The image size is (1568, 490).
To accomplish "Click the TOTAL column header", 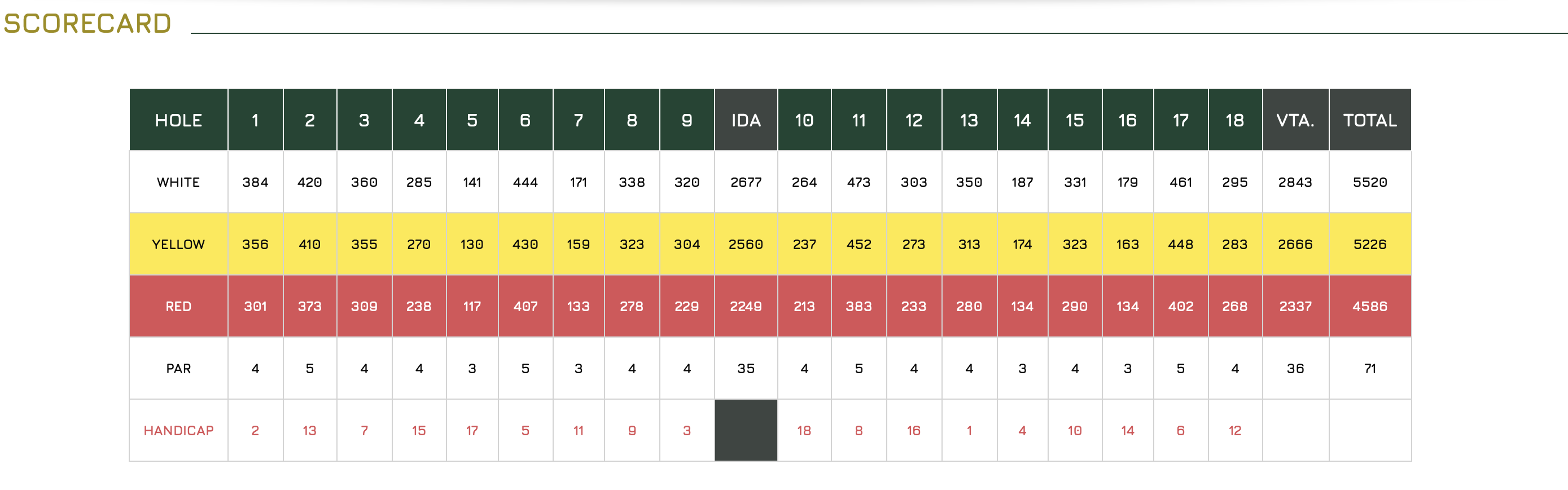I will point(1369,120).
